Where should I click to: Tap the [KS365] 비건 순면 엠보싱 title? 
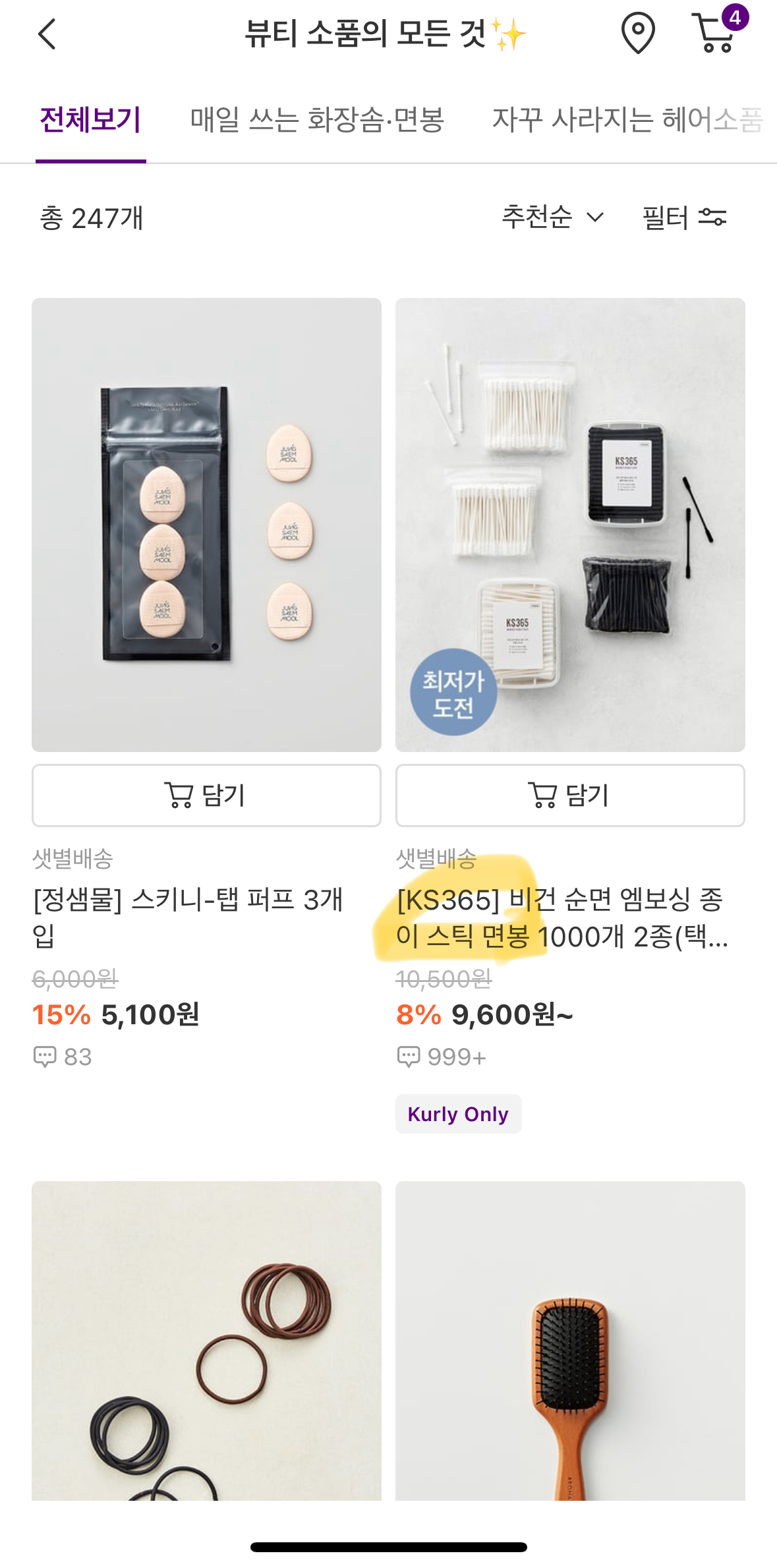(561, 917)
